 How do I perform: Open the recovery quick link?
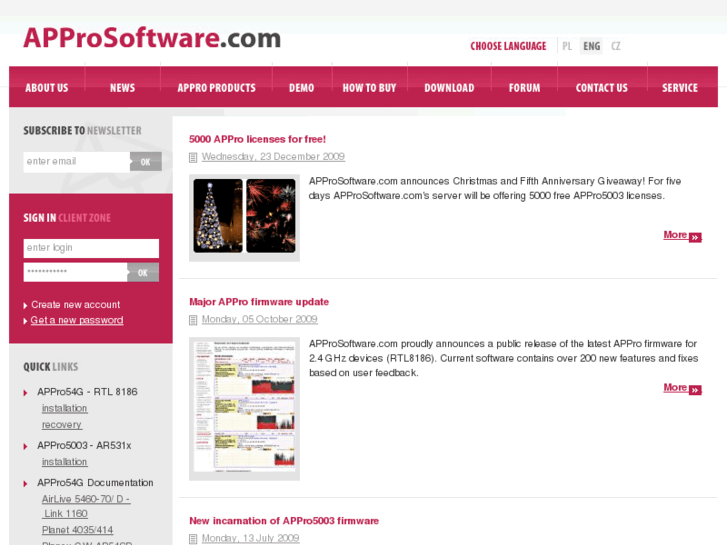pos(62,425)
